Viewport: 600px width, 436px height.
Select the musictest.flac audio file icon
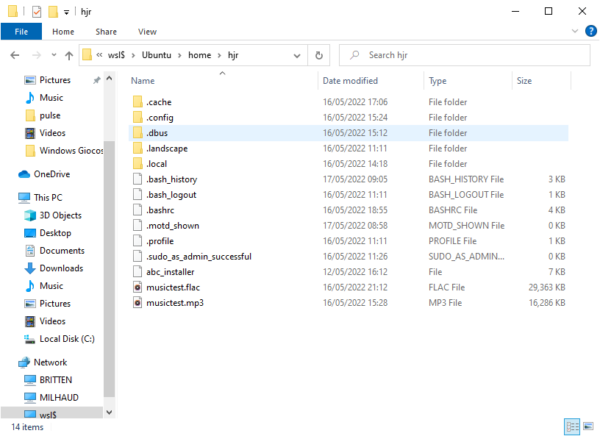click(x=138, y=287)
